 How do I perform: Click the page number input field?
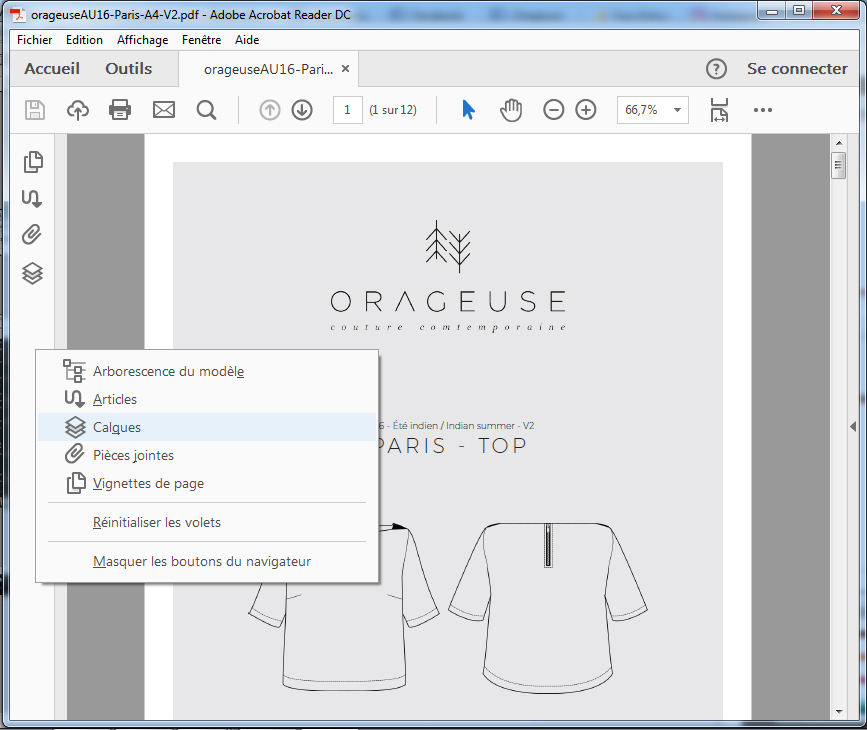coord(347,110)
